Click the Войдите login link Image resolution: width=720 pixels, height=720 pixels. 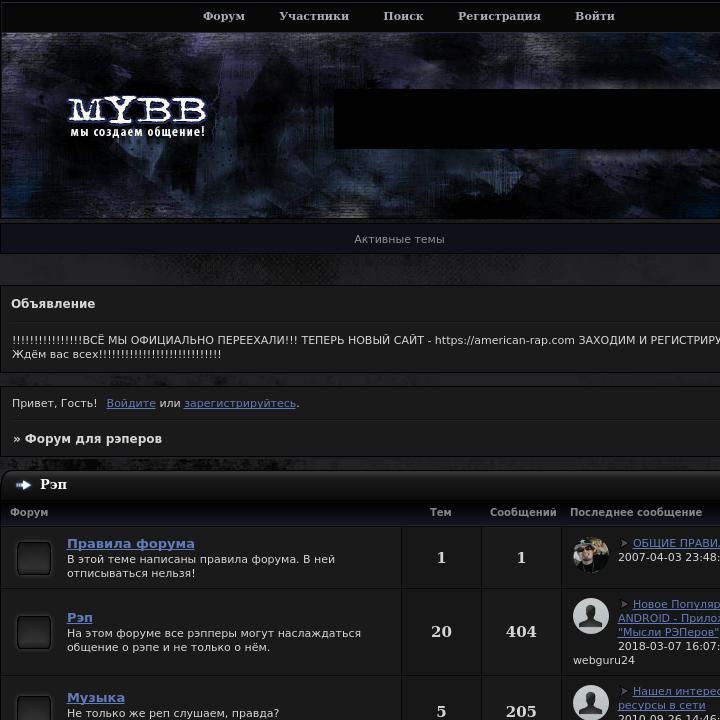pyautogui.click(x=131, y=403)
